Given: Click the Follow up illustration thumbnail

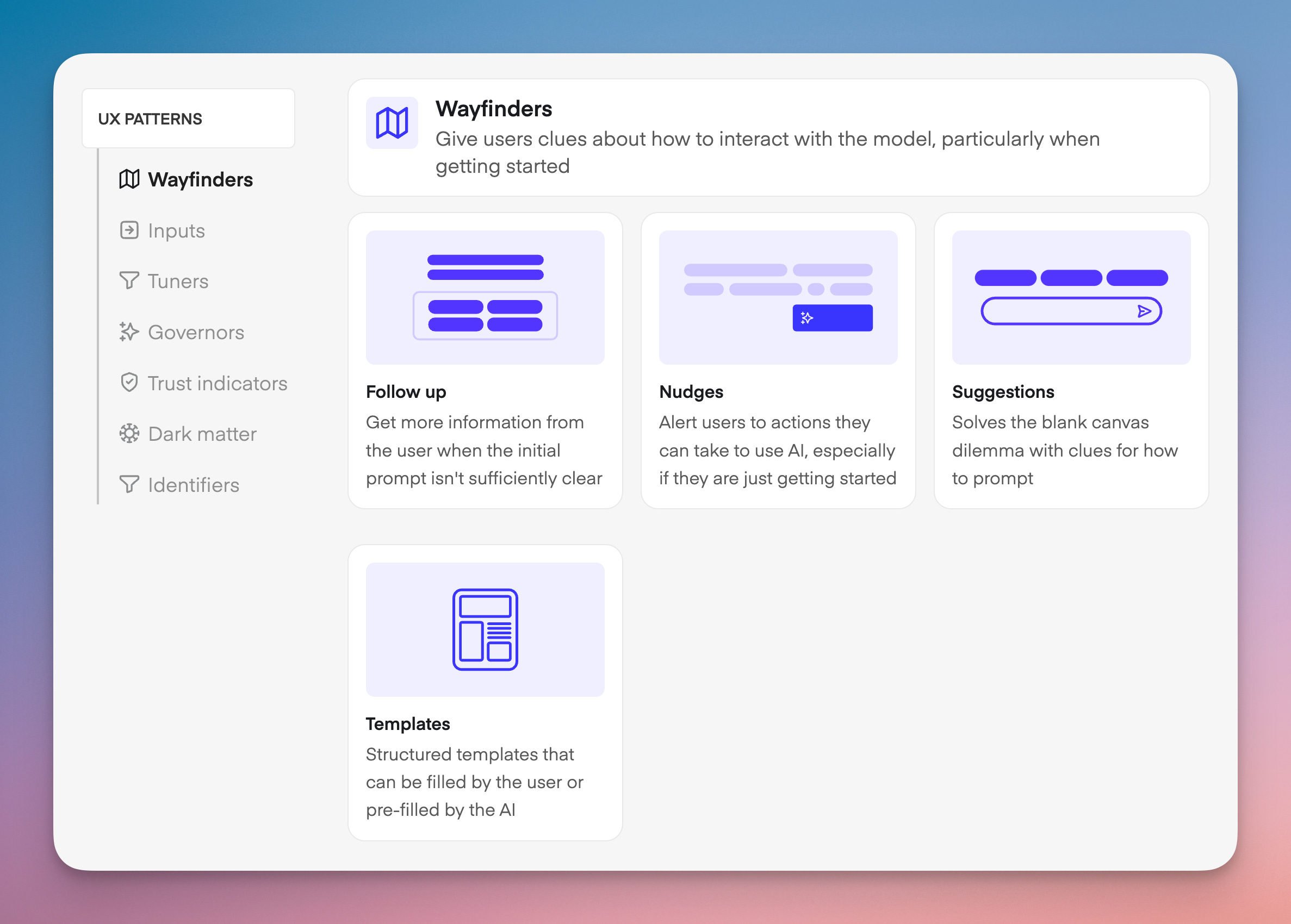Looking at the screenshot, I should (x=485, y=297).
